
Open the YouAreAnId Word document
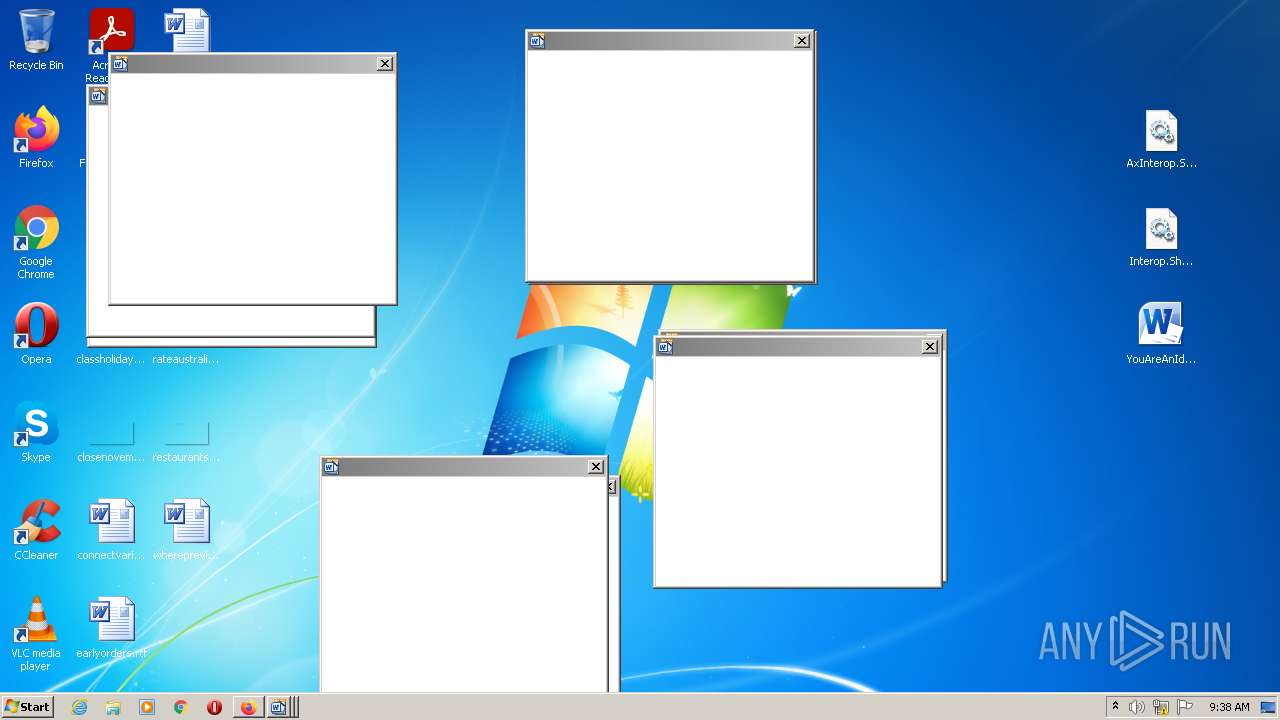tap(1161, 334)
